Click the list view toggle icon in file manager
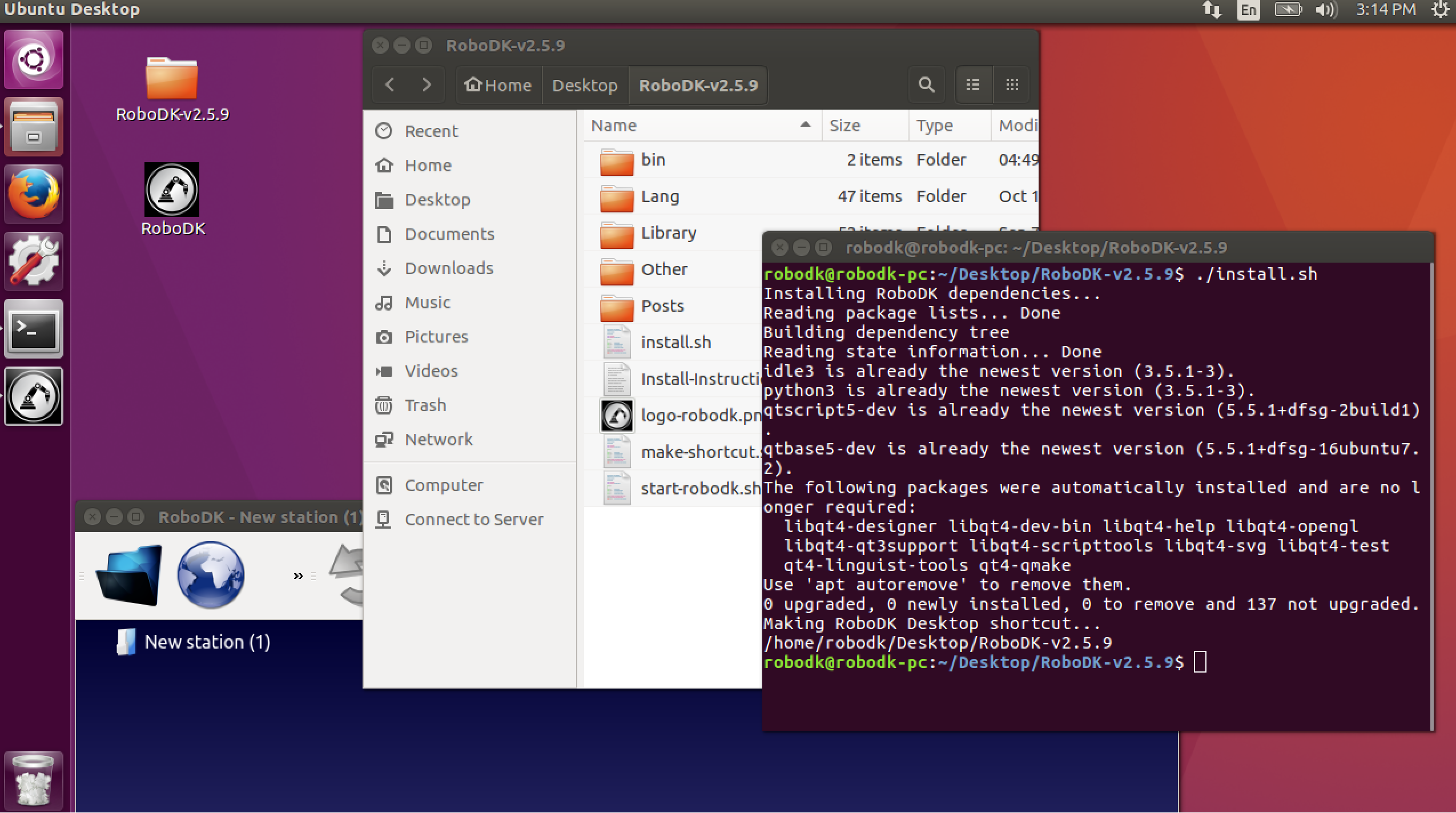Screen dimensions: 1456x813 pyautogui.click(x=972, y=85)
